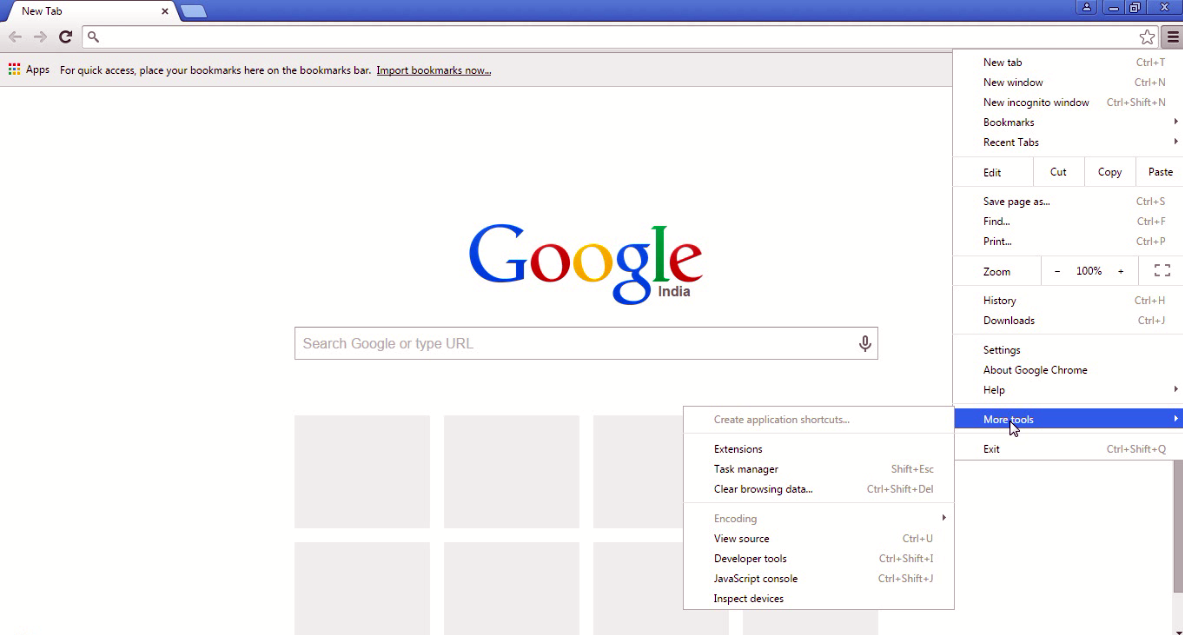Select Find... in the Chrome menu
This screenshot has width=1183, height=635.
click(x=1066, y=221)
